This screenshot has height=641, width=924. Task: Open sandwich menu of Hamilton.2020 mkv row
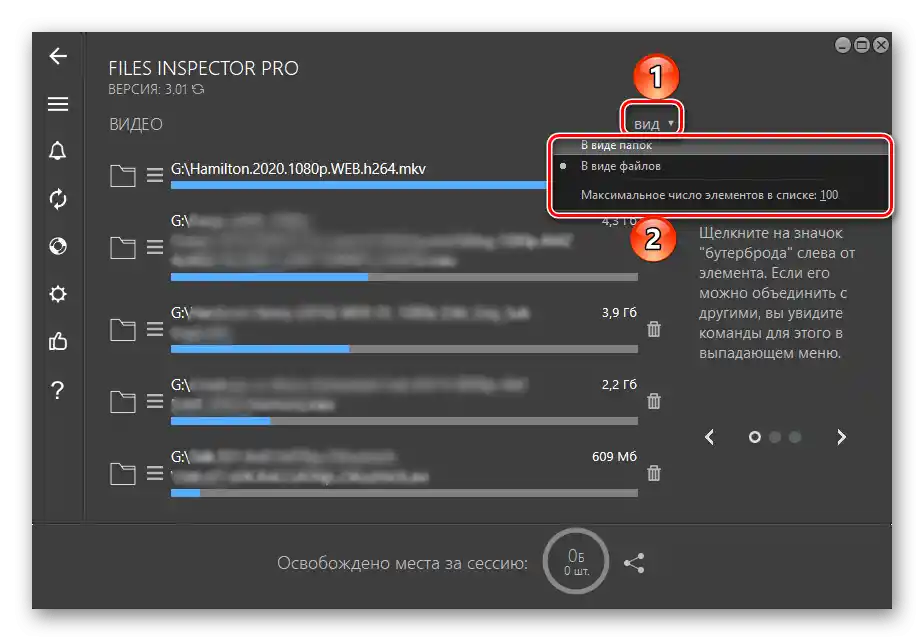[155, 176]
